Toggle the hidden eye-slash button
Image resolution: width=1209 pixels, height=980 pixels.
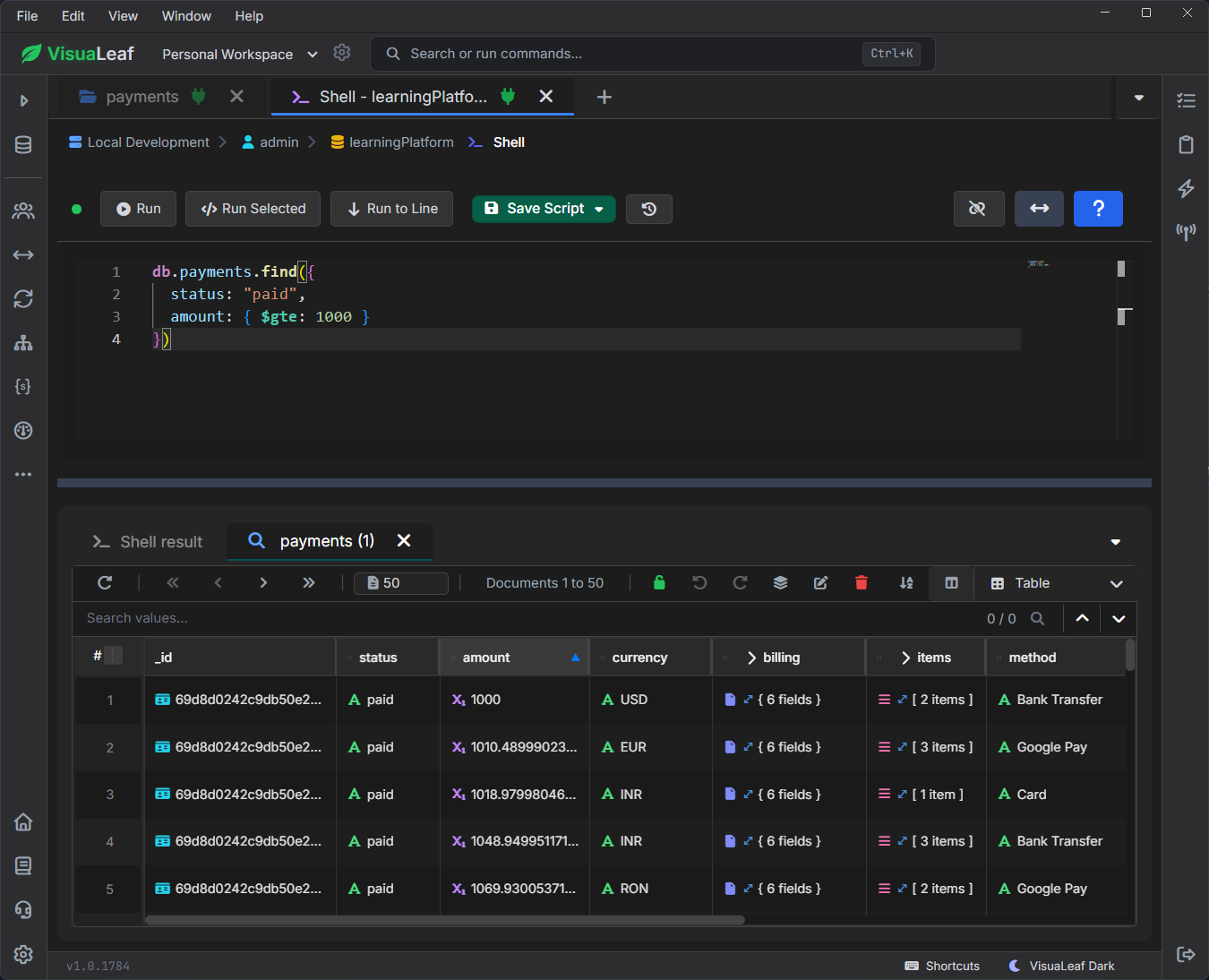[x=979, y=209]
